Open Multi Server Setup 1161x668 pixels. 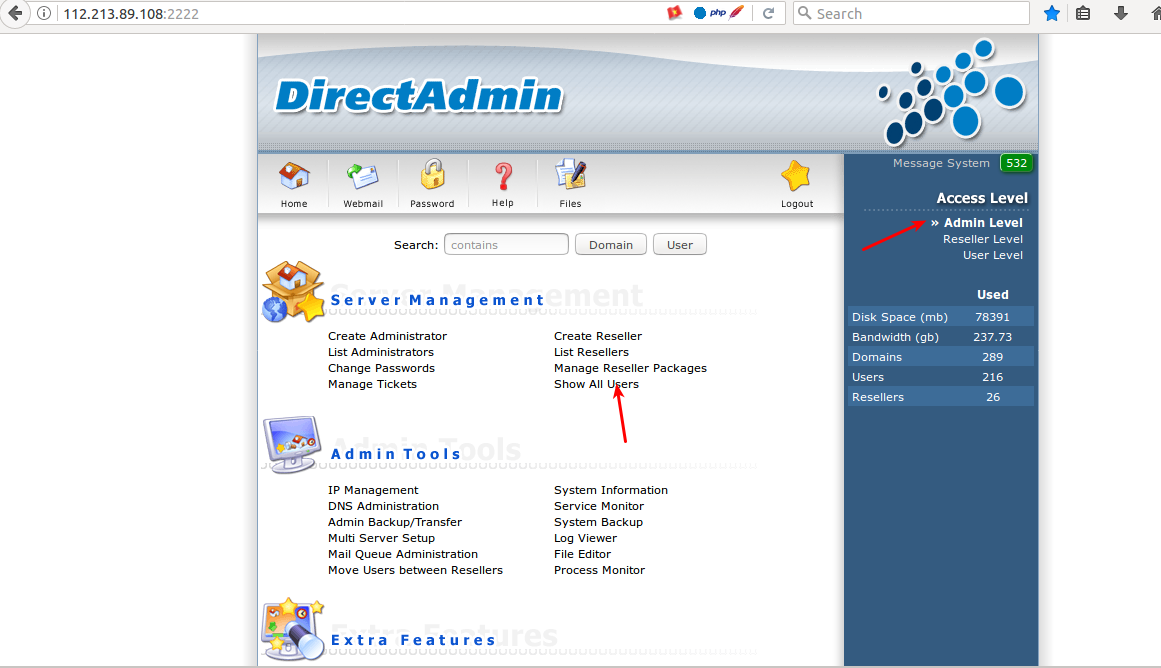pyautogui.click(x=381, y=538)
